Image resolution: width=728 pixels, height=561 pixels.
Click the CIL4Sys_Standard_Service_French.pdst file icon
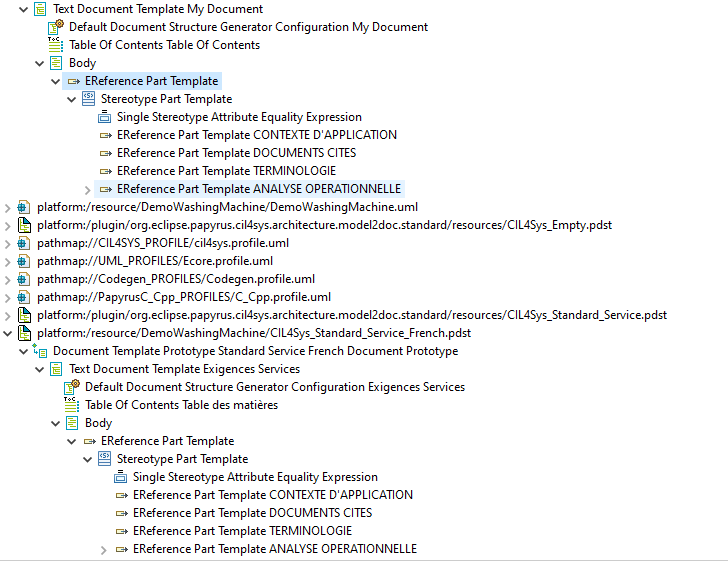24,333
